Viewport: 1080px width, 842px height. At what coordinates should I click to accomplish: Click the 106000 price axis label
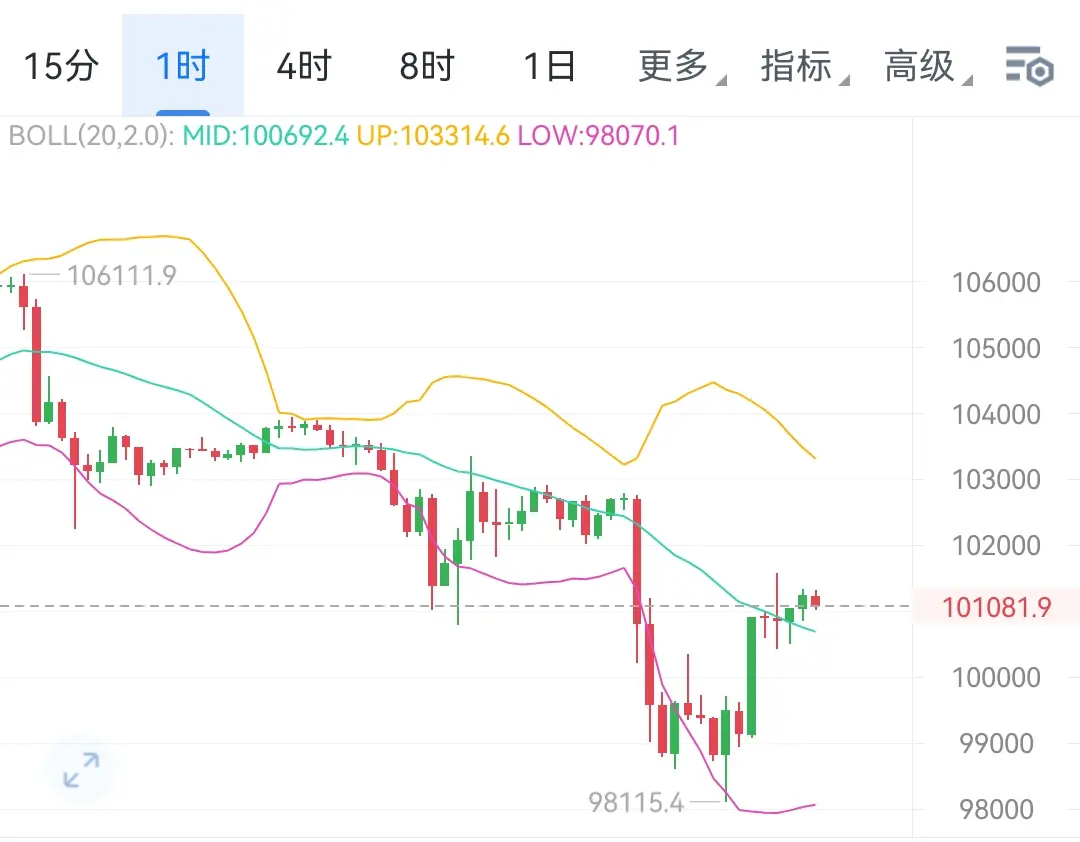click(996, 283)
